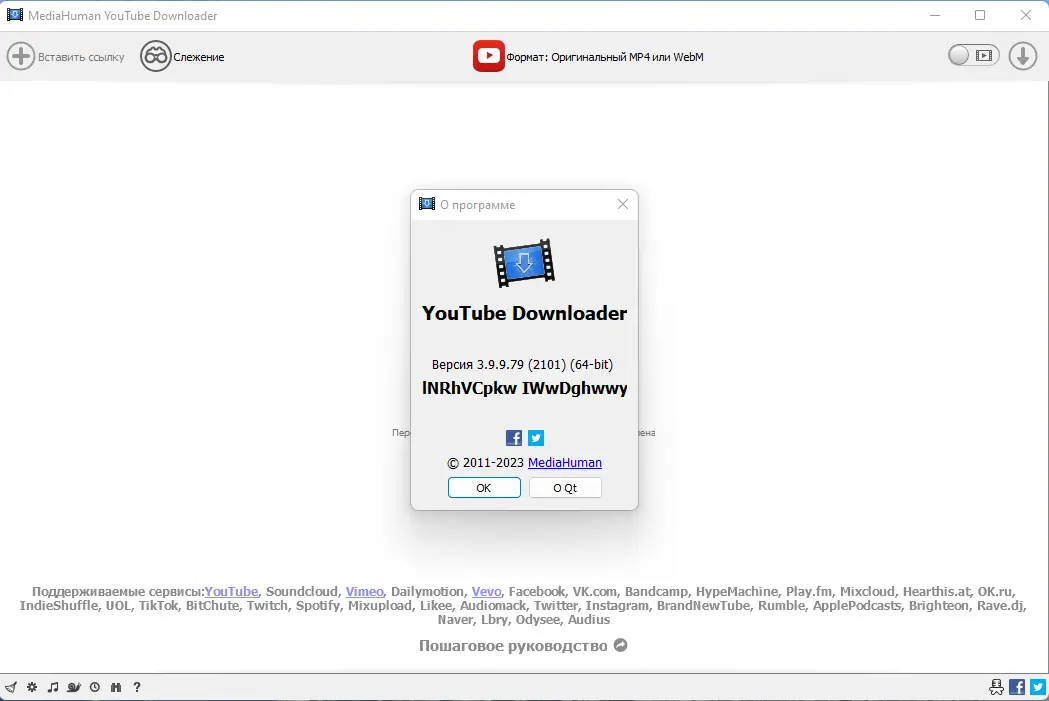This screenshot has width=1049, height=701.
Task: Click the Facebook icon in the status bar
Action: [x=1017, y=686]
